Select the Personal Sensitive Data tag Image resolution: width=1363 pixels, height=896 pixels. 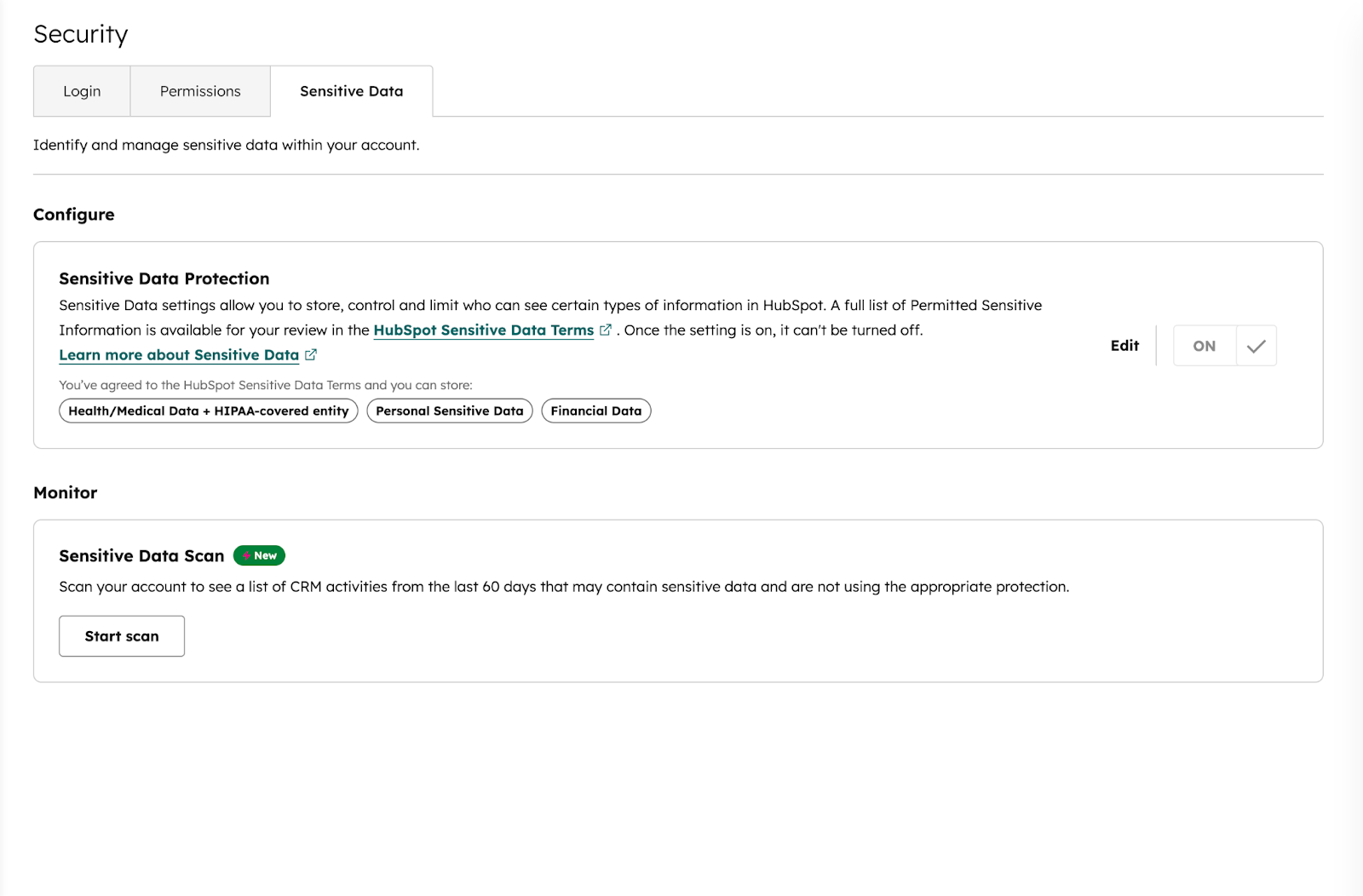pyautogui.click(x=449, y=411)
